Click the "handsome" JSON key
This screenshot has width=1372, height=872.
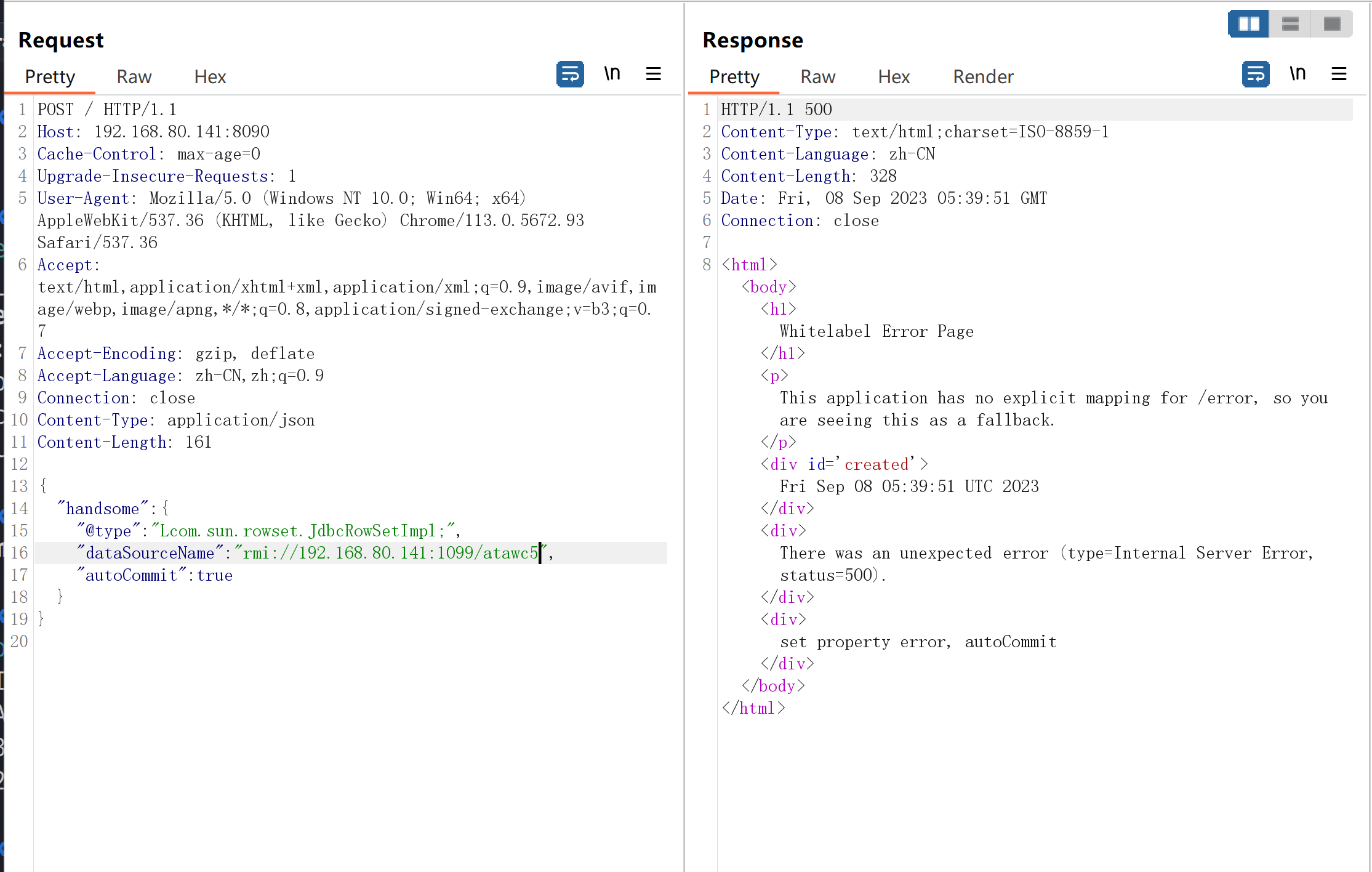[102, 509]
